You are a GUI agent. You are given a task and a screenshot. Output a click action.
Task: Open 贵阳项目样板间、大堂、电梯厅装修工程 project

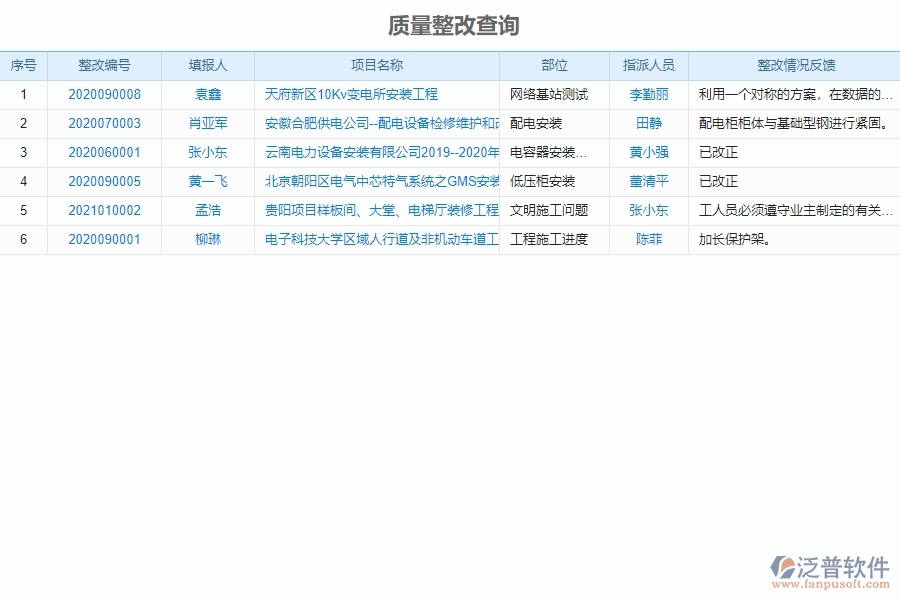tap(380, 211)
